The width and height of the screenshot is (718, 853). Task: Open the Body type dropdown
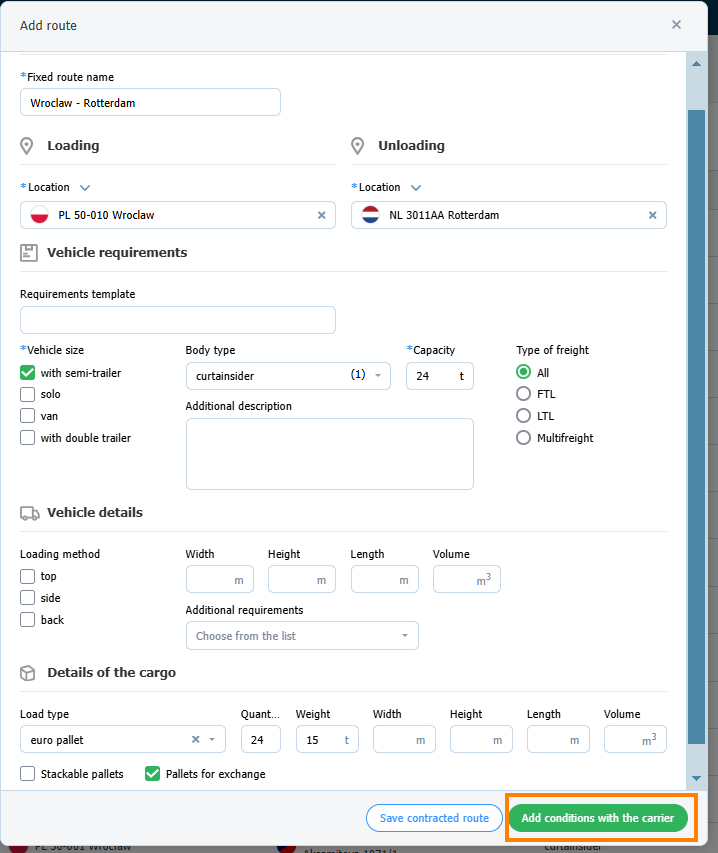pos(378,376)
